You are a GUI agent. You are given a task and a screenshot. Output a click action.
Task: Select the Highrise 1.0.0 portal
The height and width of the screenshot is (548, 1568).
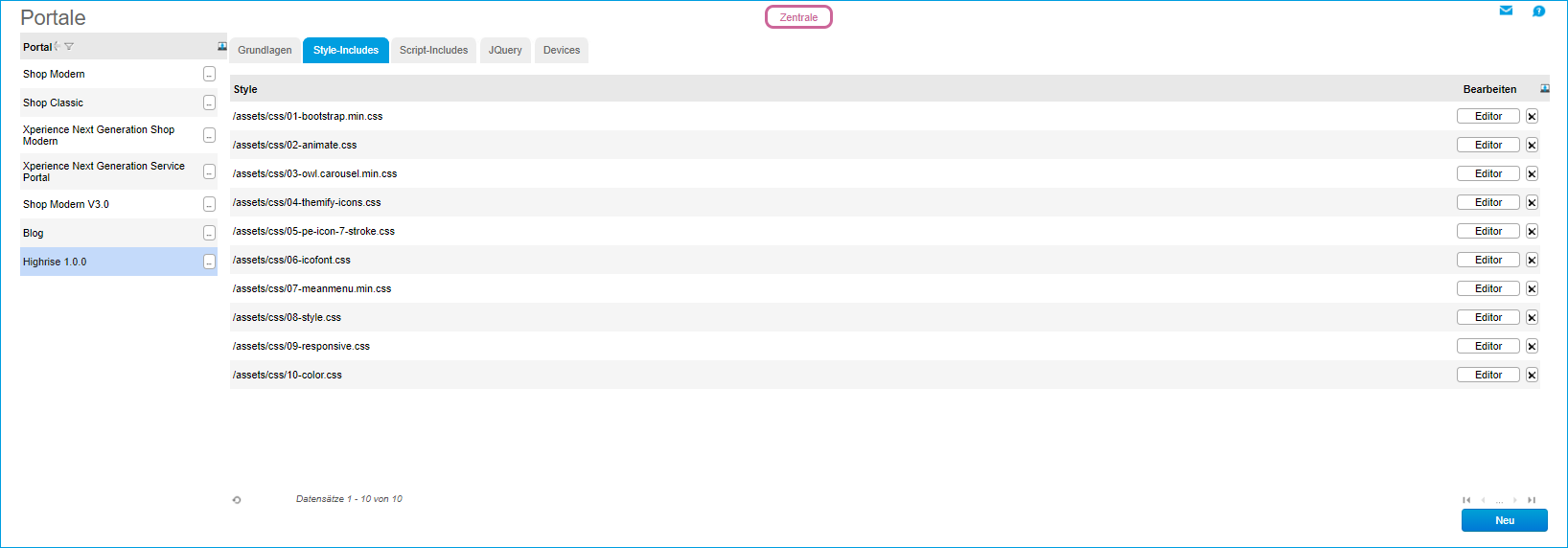[x=119, y=262]
